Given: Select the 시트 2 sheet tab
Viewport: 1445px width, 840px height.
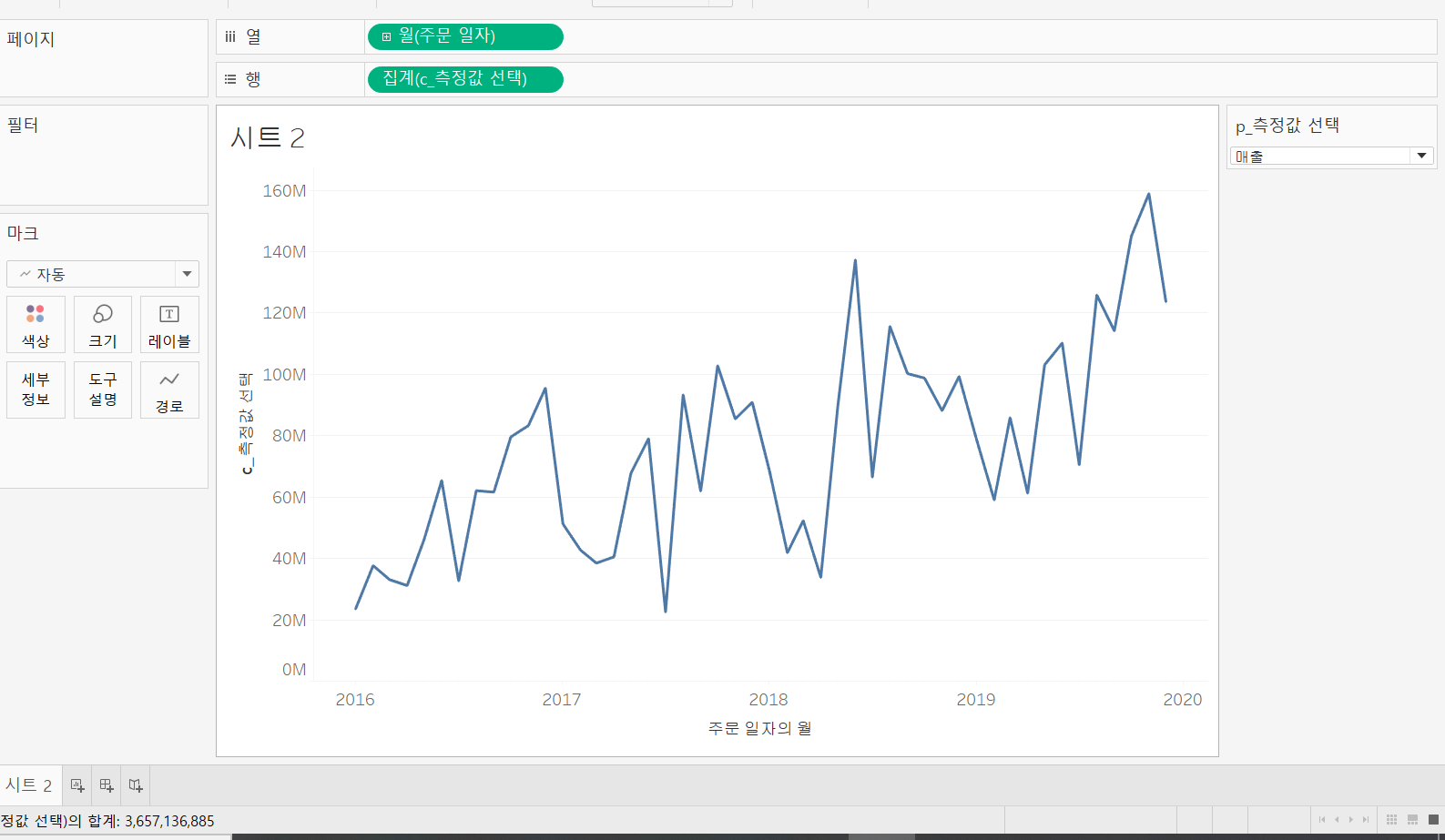Looking at the screenshot, I should coord(29,785).
